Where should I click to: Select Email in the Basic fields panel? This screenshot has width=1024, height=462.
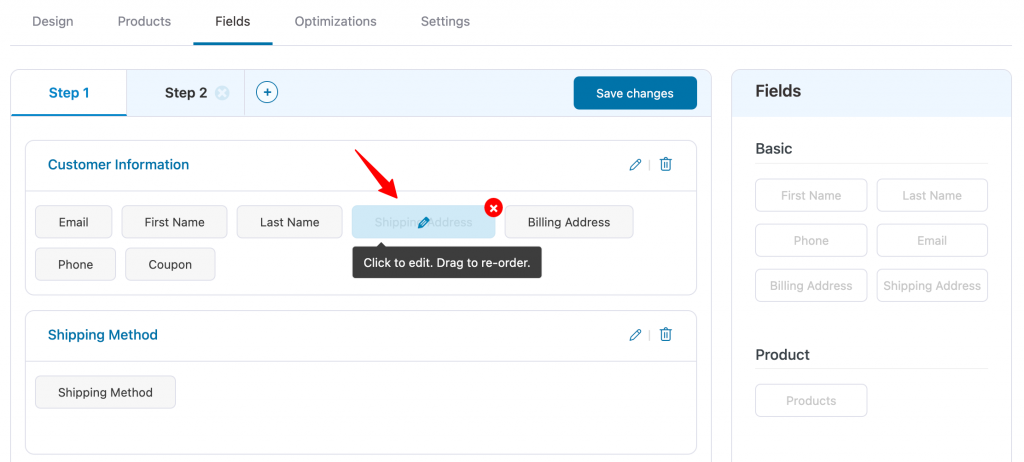[932, 240]
